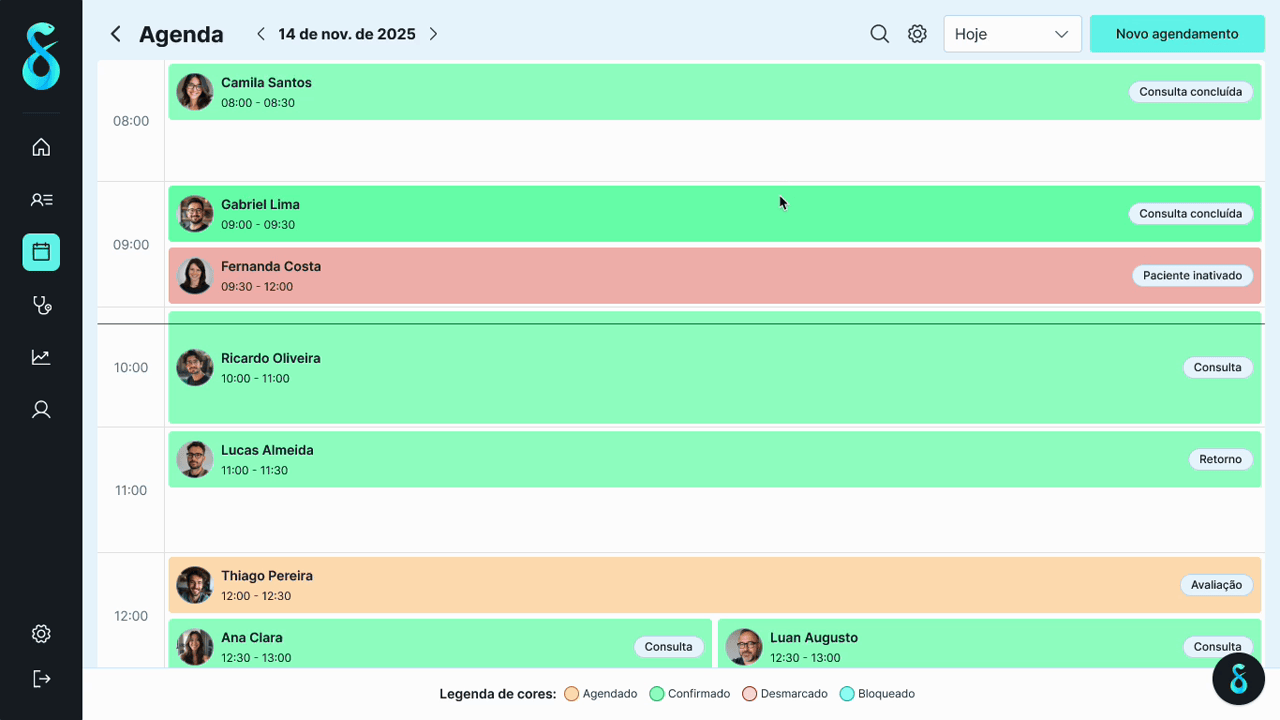Open the Calendar agenda icon in sidebar

pyautogui.click(x=40, y=252)
